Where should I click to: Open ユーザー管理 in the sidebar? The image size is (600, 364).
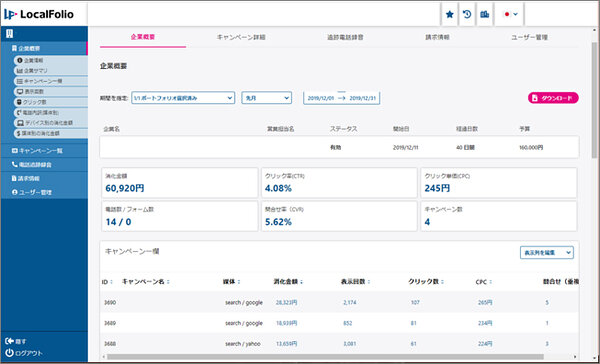tap(44, 192)
